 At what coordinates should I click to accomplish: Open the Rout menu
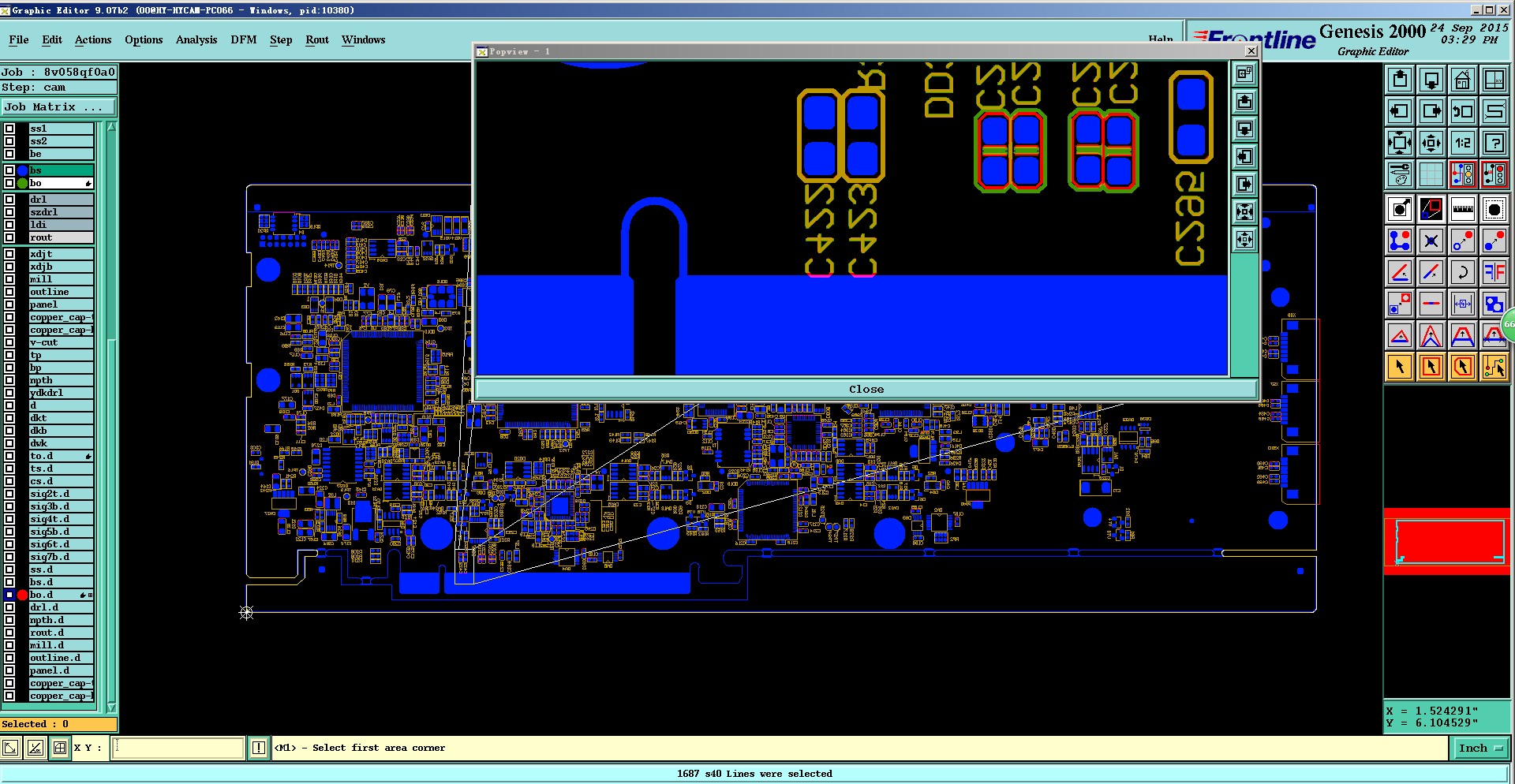click(x=317, y=39)
